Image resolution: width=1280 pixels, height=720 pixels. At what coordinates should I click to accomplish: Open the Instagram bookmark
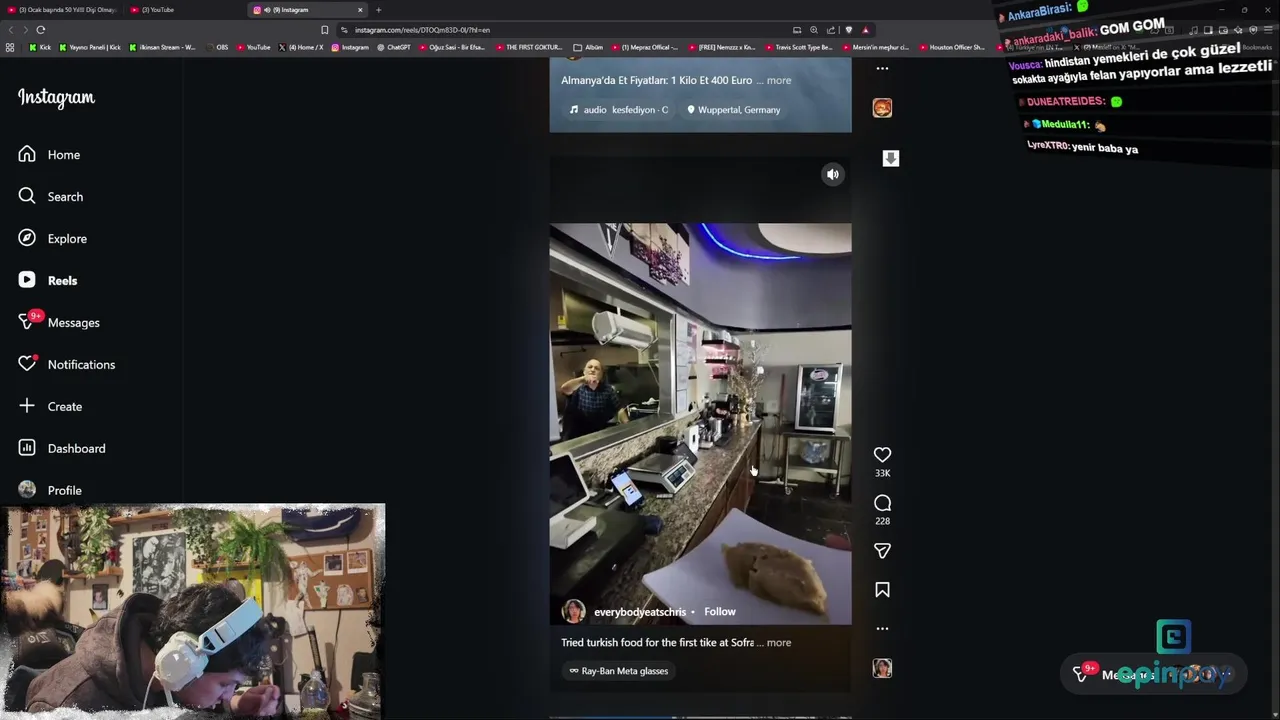coord(349,47)
